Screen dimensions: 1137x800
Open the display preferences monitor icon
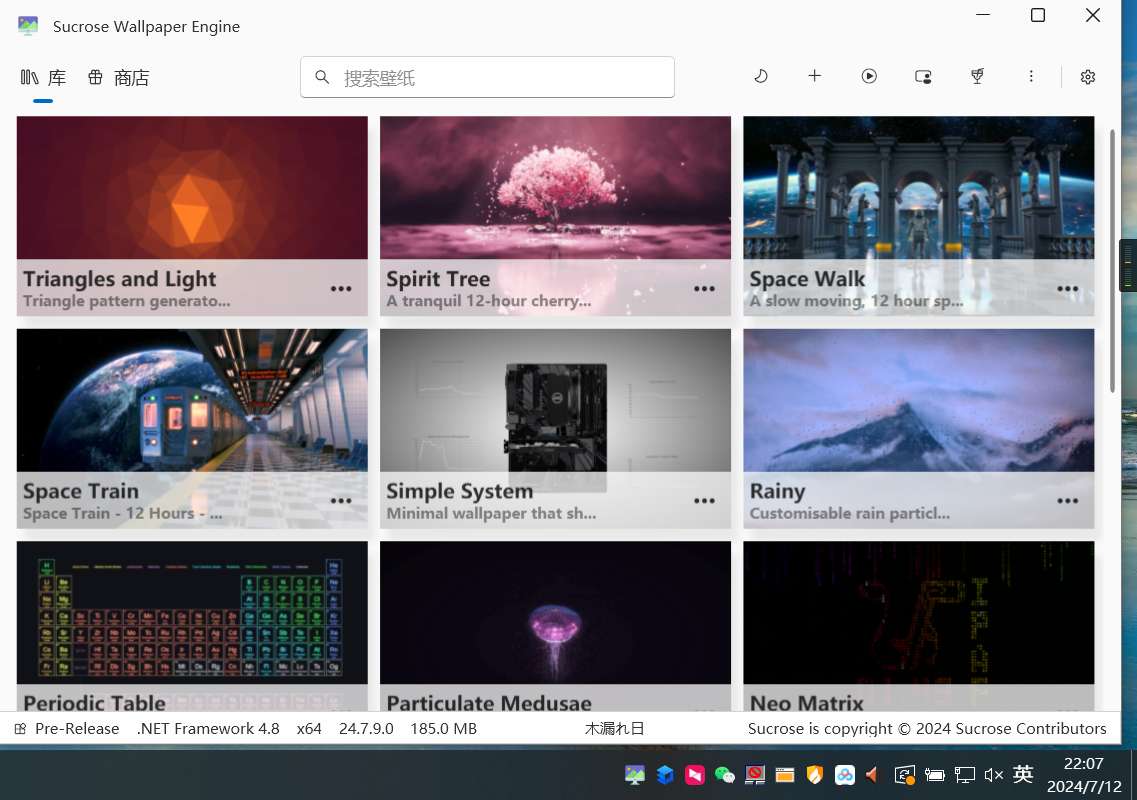[x=923, y=76]
